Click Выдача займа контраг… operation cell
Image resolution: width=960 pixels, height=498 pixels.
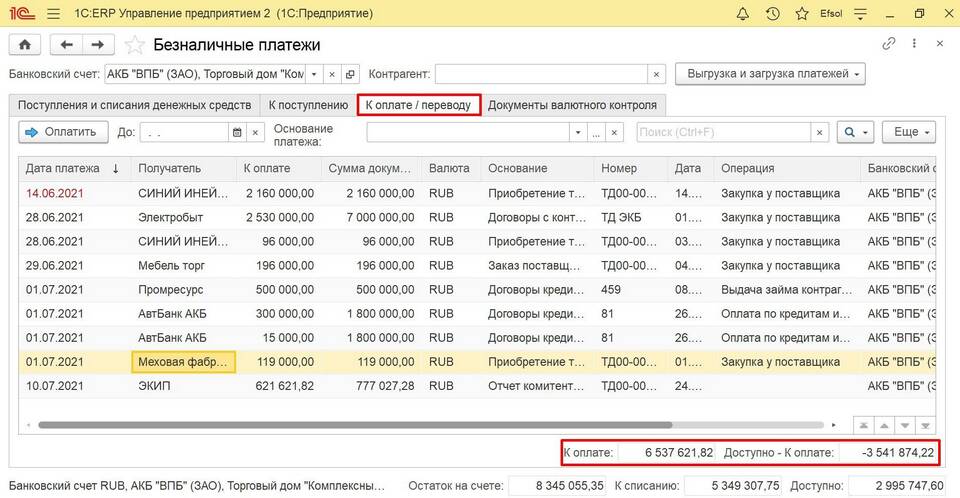click(786, 290)
